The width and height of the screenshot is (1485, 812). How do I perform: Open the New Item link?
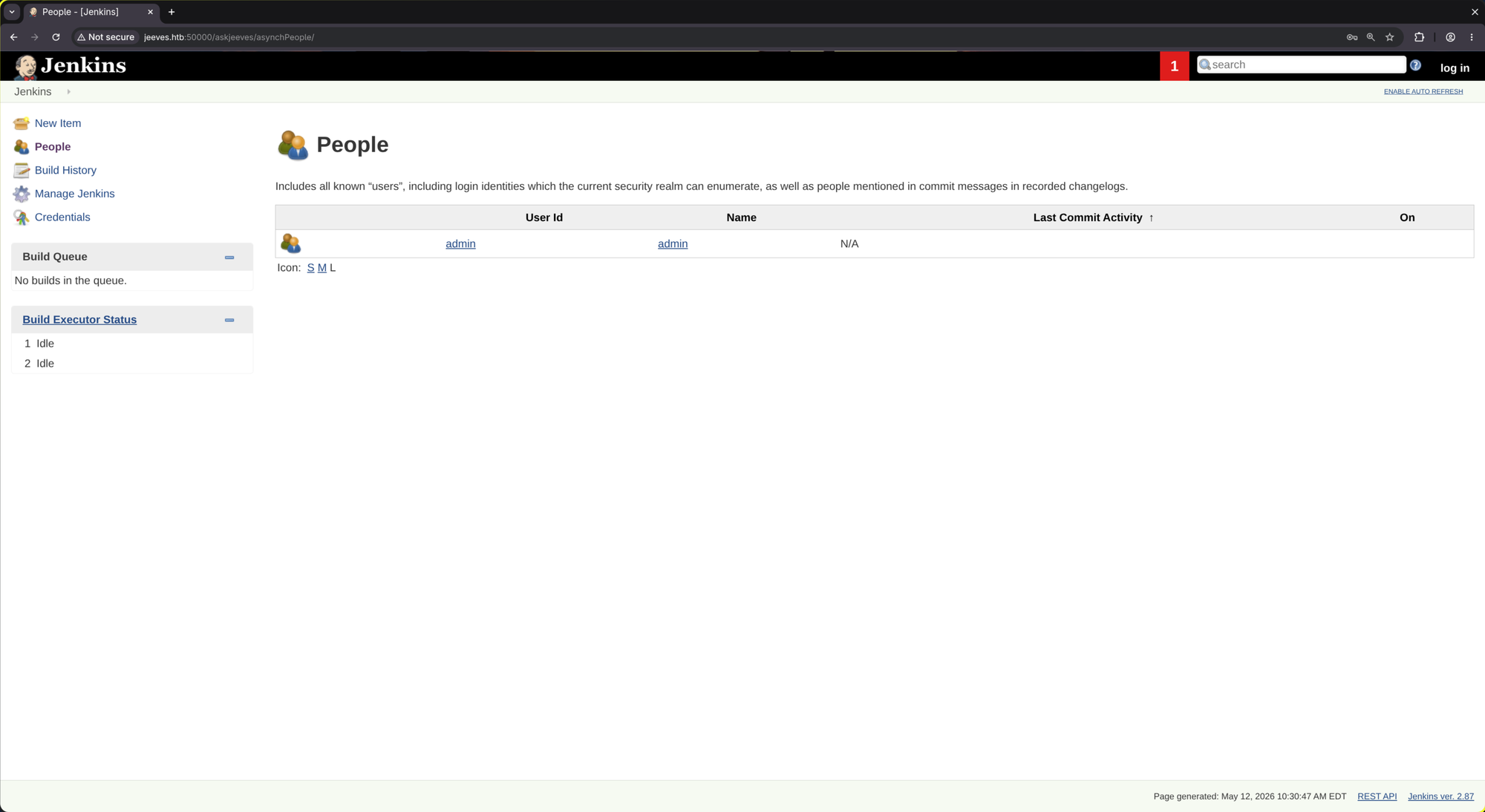coord(58,123)
